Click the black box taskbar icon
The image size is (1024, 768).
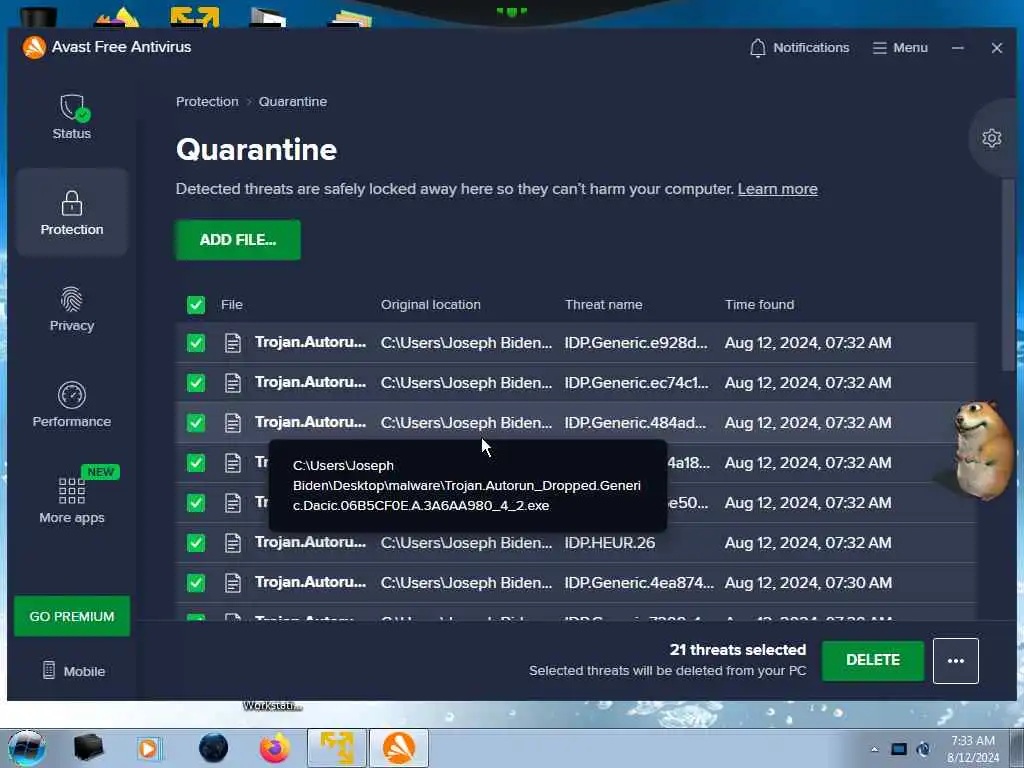click(x=88, y=748)
